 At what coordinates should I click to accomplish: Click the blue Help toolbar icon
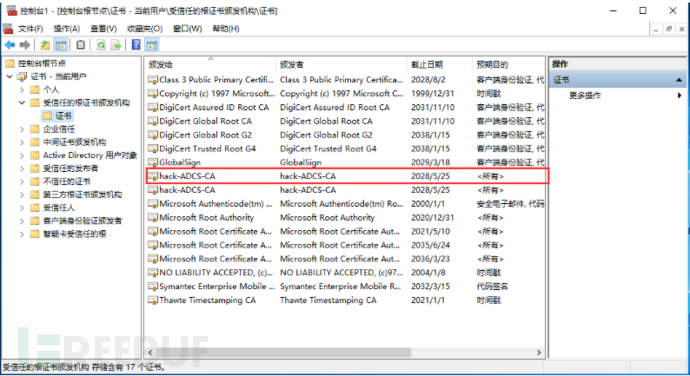[x=136, y=44]
